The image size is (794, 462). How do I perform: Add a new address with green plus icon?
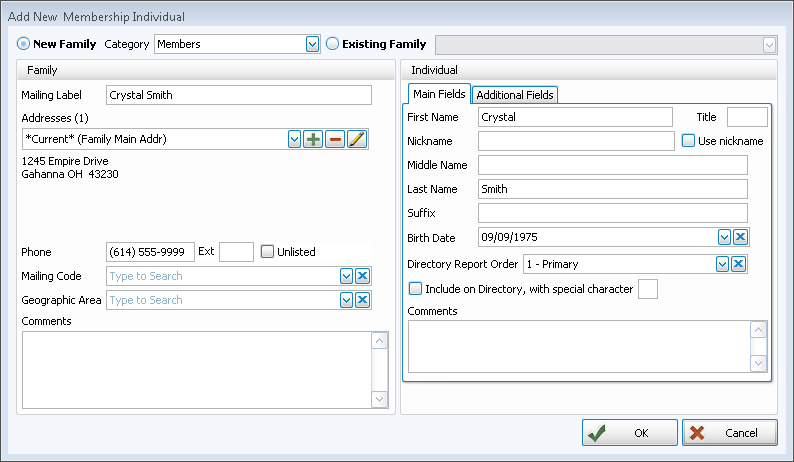pos(313,139)
